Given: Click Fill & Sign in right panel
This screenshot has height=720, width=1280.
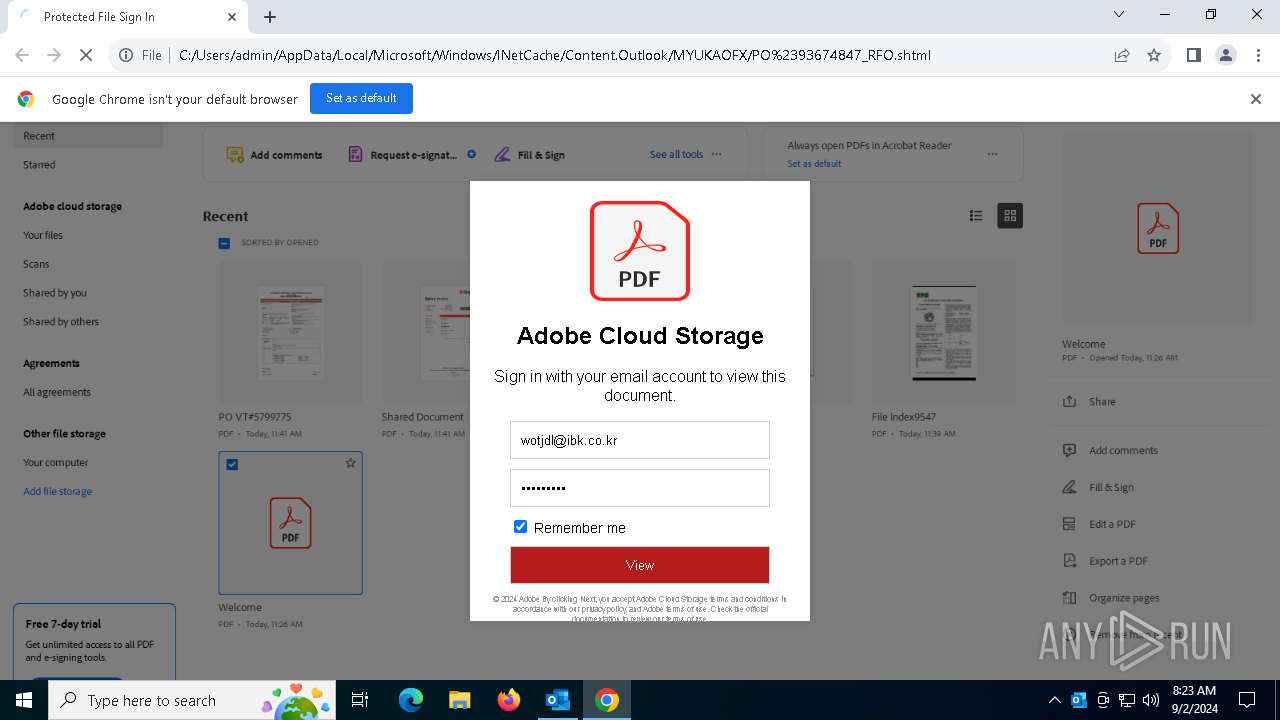Looking at the screenshot, I should [x=1098, y=488].
